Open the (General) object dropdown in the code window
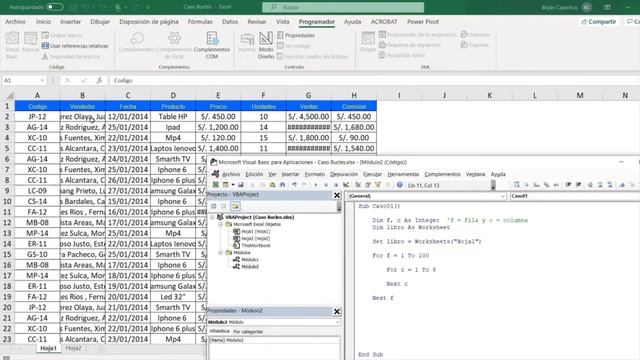This screenshot has width=640, height=360. [502, 196]
